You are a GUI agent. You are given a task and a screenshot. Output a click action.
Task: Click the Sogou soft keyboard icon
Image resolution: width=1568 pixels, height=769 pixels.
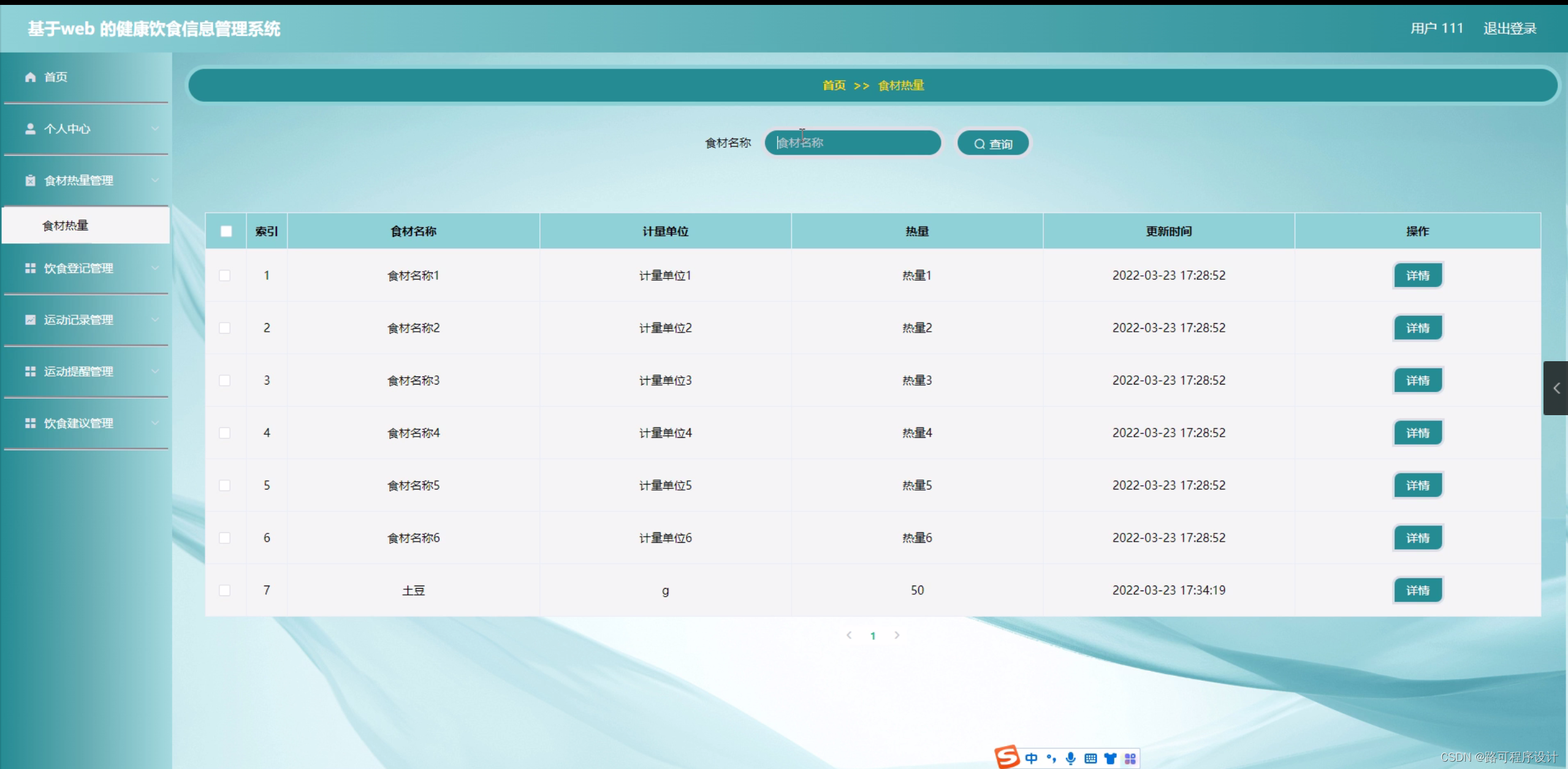[1090, 759]
